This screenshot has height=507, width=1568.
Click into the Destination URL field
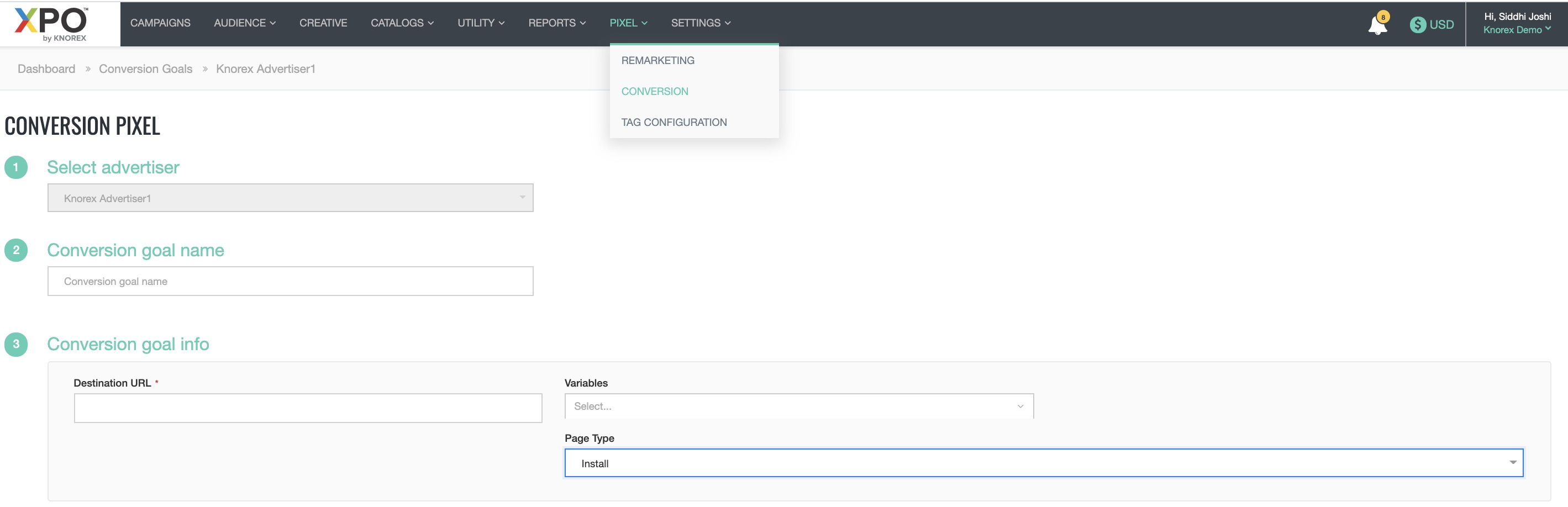(307, 408)
